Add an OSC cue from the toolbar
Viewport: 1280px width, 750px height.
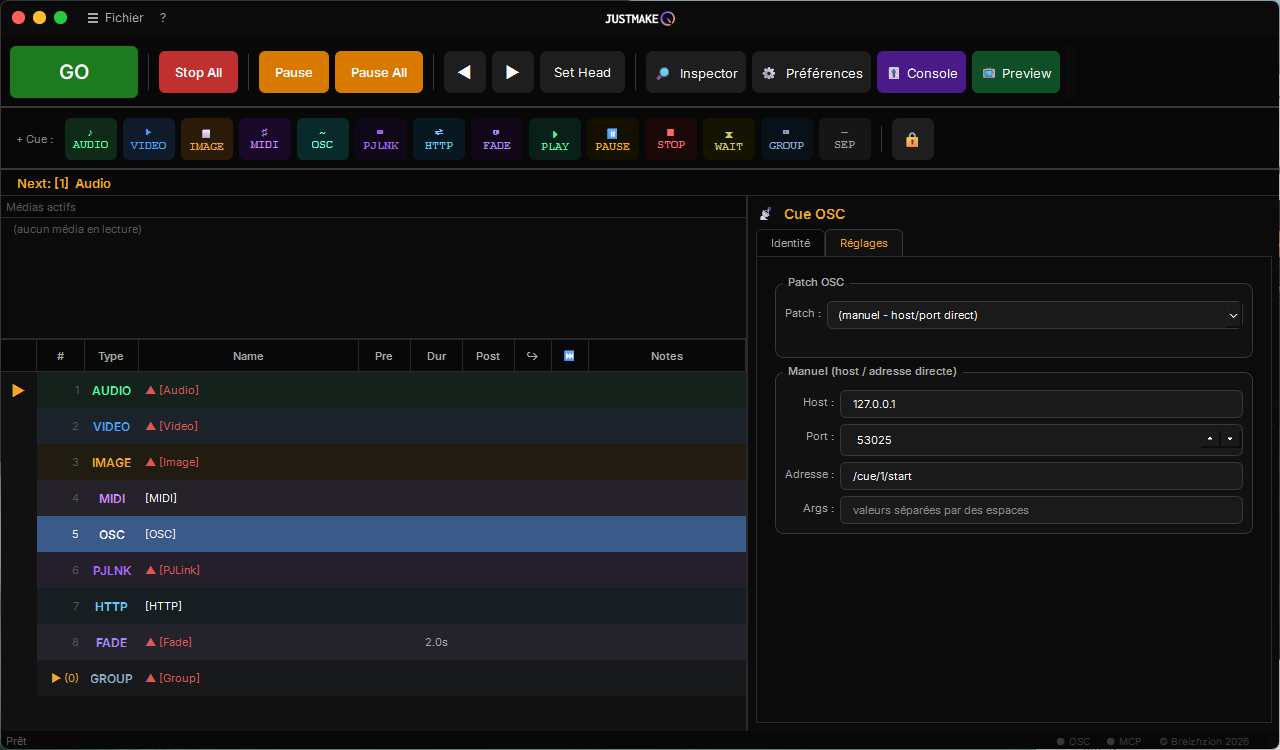click(323, 139)
